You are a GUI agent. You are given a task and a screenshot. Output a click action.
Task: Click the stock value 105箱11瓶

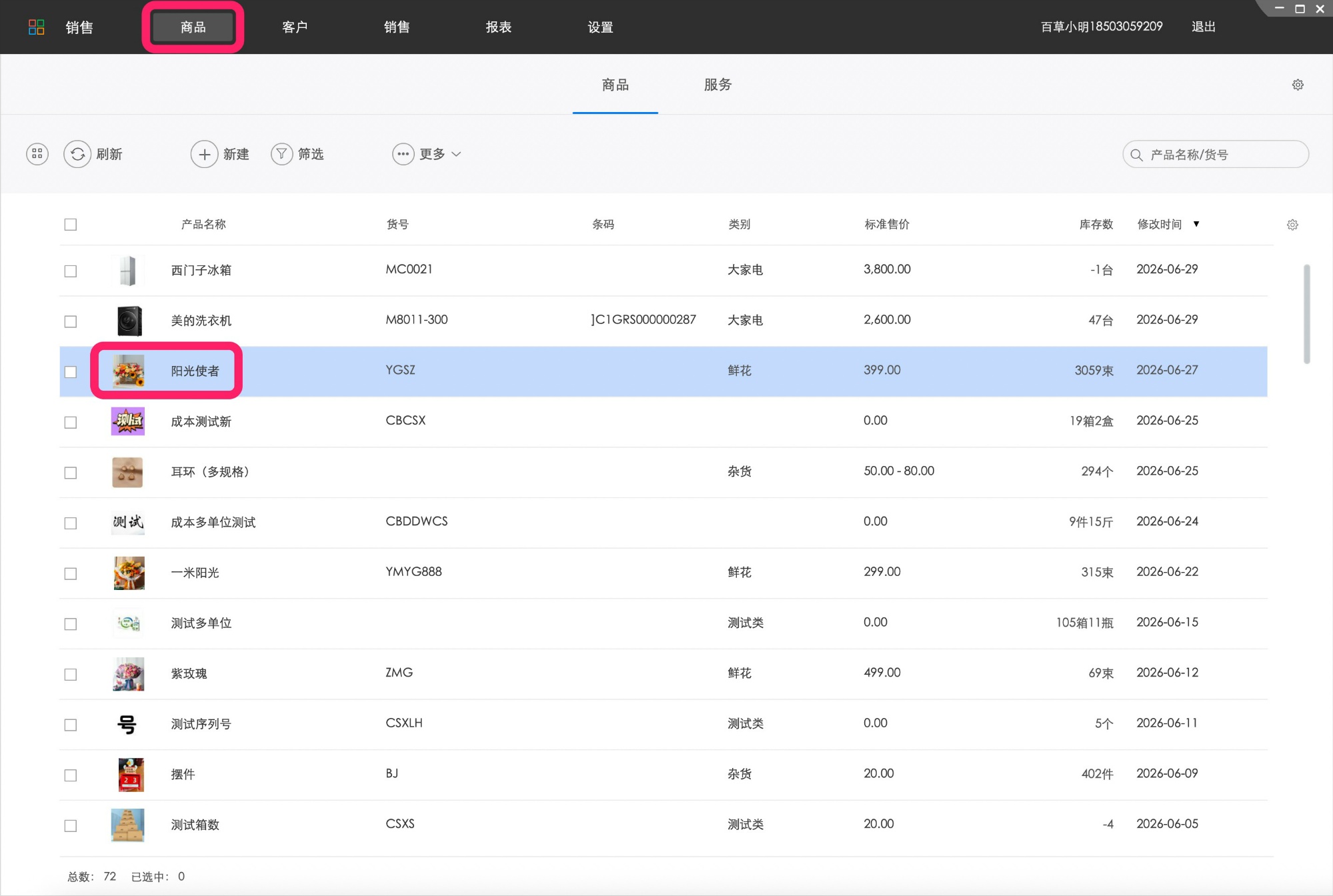1085,623
